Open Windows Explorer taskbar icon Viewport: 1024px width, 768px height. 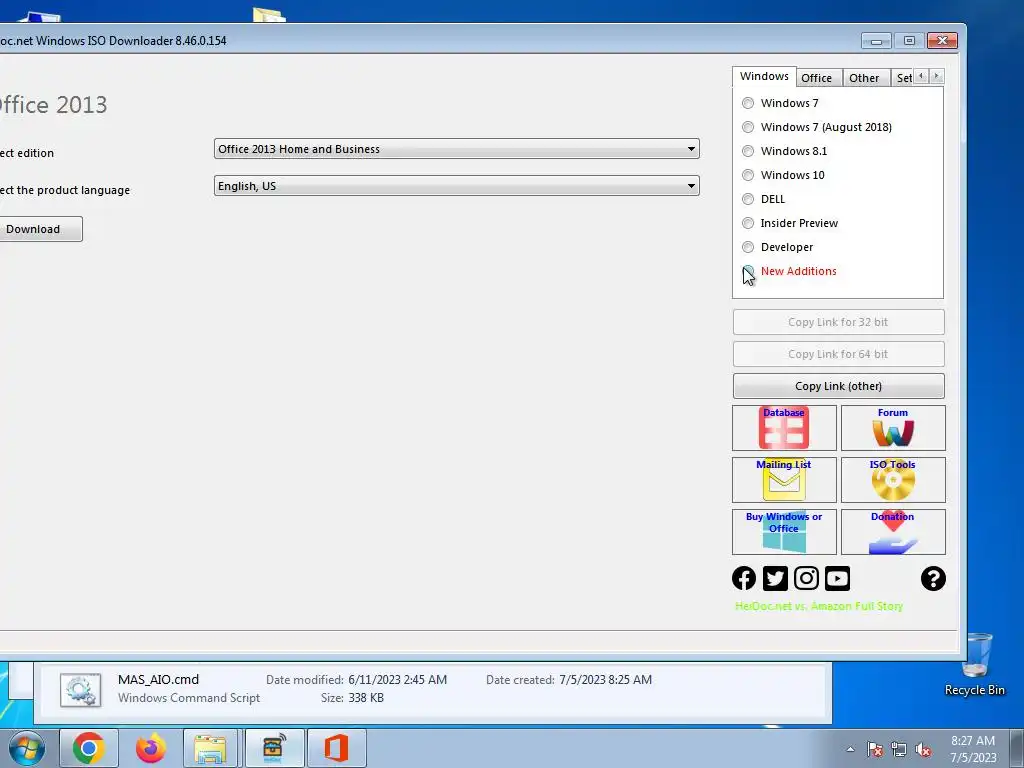coord(210,748)
